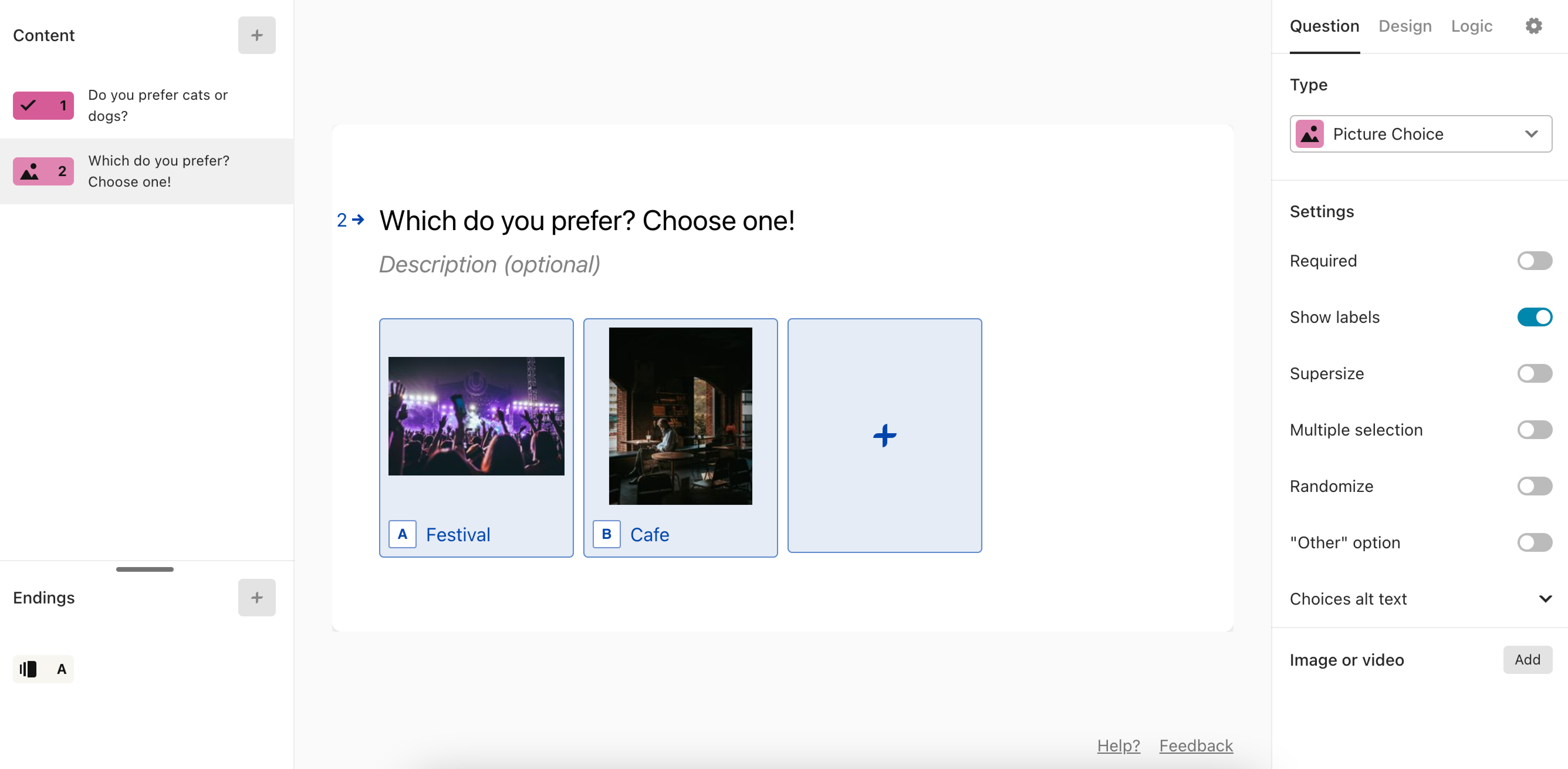Expand the Choices alt text section
Viewport: 1568px width, 769px height.
point(1420,598)
